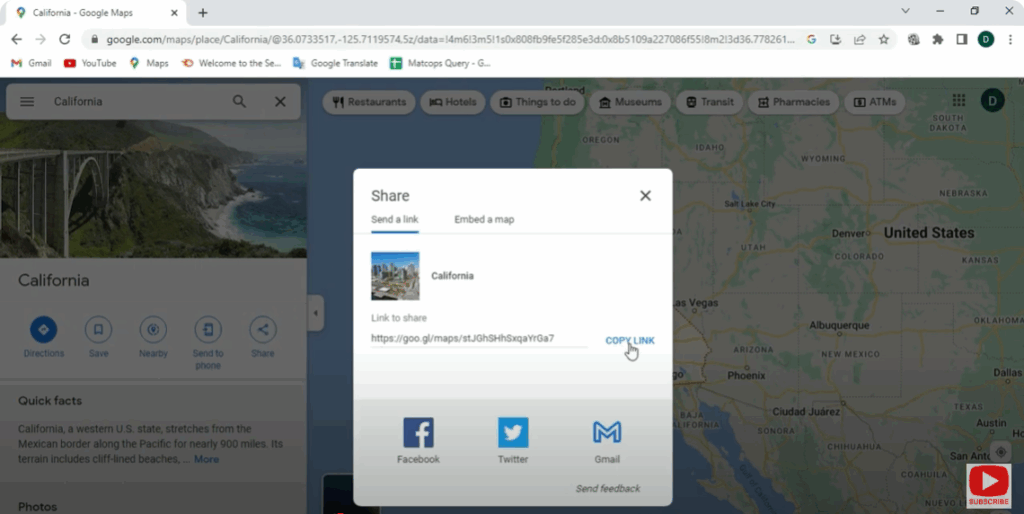Click Phoenix label on map
Image resolution: width=1024 pixels, height=514 pixels.
(746, 376)
